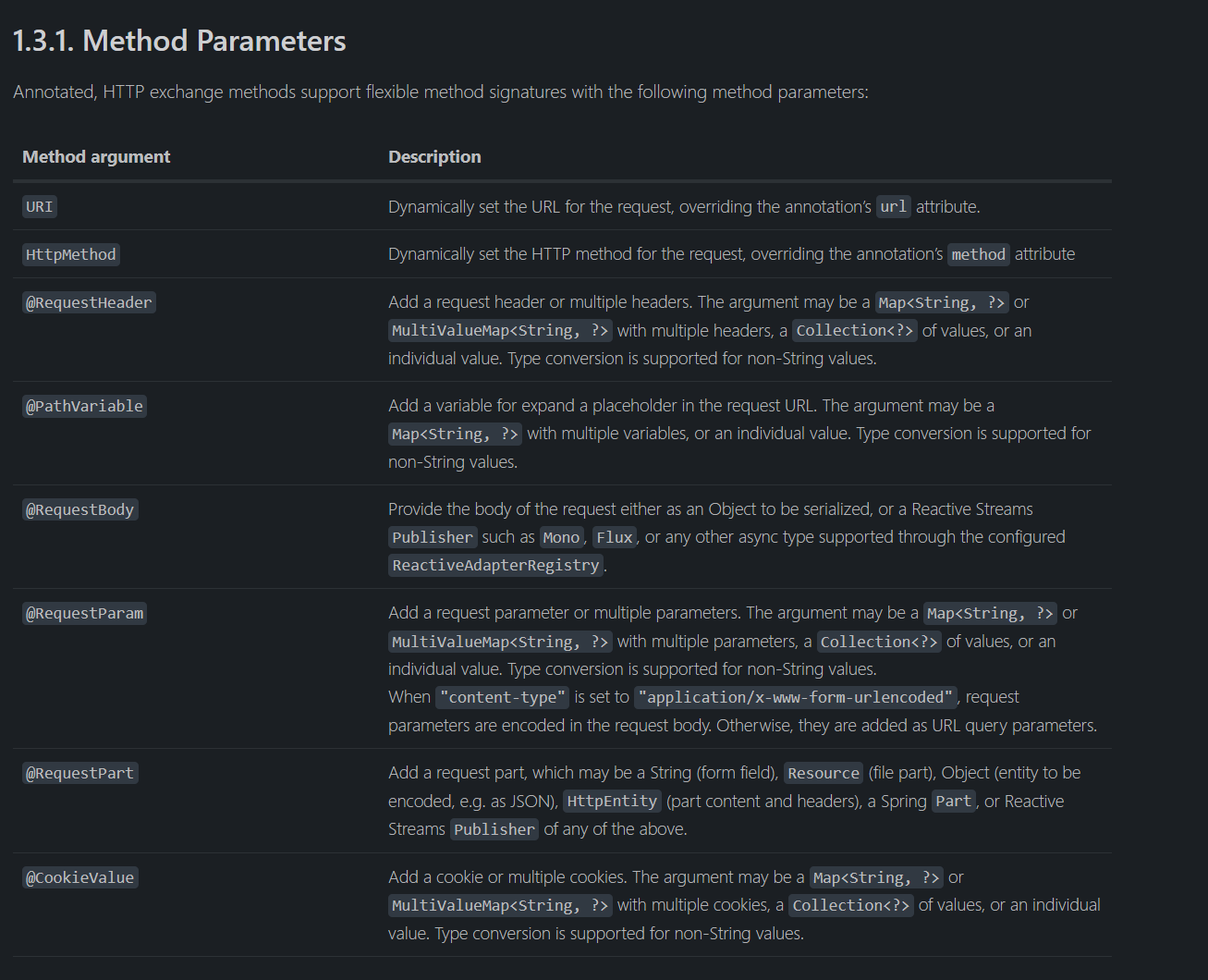Click the @RequestHeader annotation label

tap(89, 303)
